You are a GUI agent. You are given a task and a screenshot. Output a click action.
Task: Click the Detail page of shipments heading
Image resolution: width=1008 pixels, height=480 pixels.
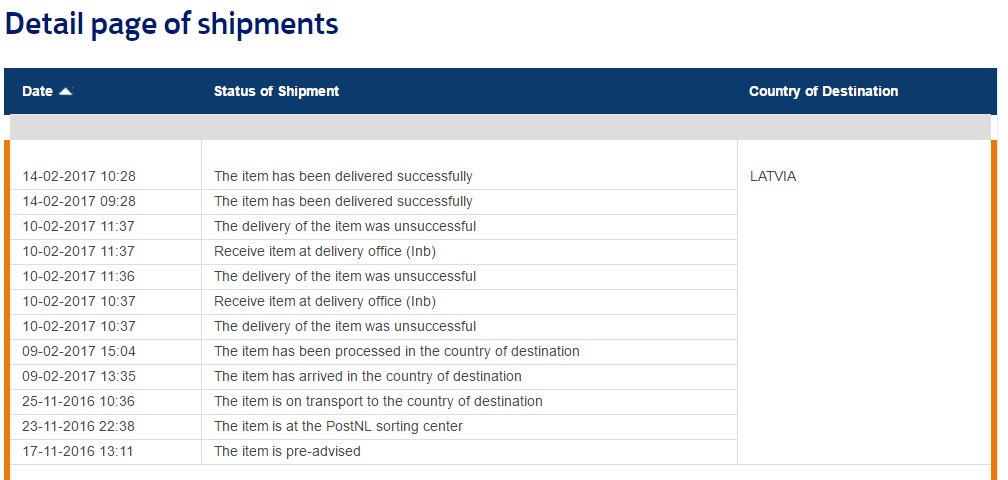coord(172,24)
